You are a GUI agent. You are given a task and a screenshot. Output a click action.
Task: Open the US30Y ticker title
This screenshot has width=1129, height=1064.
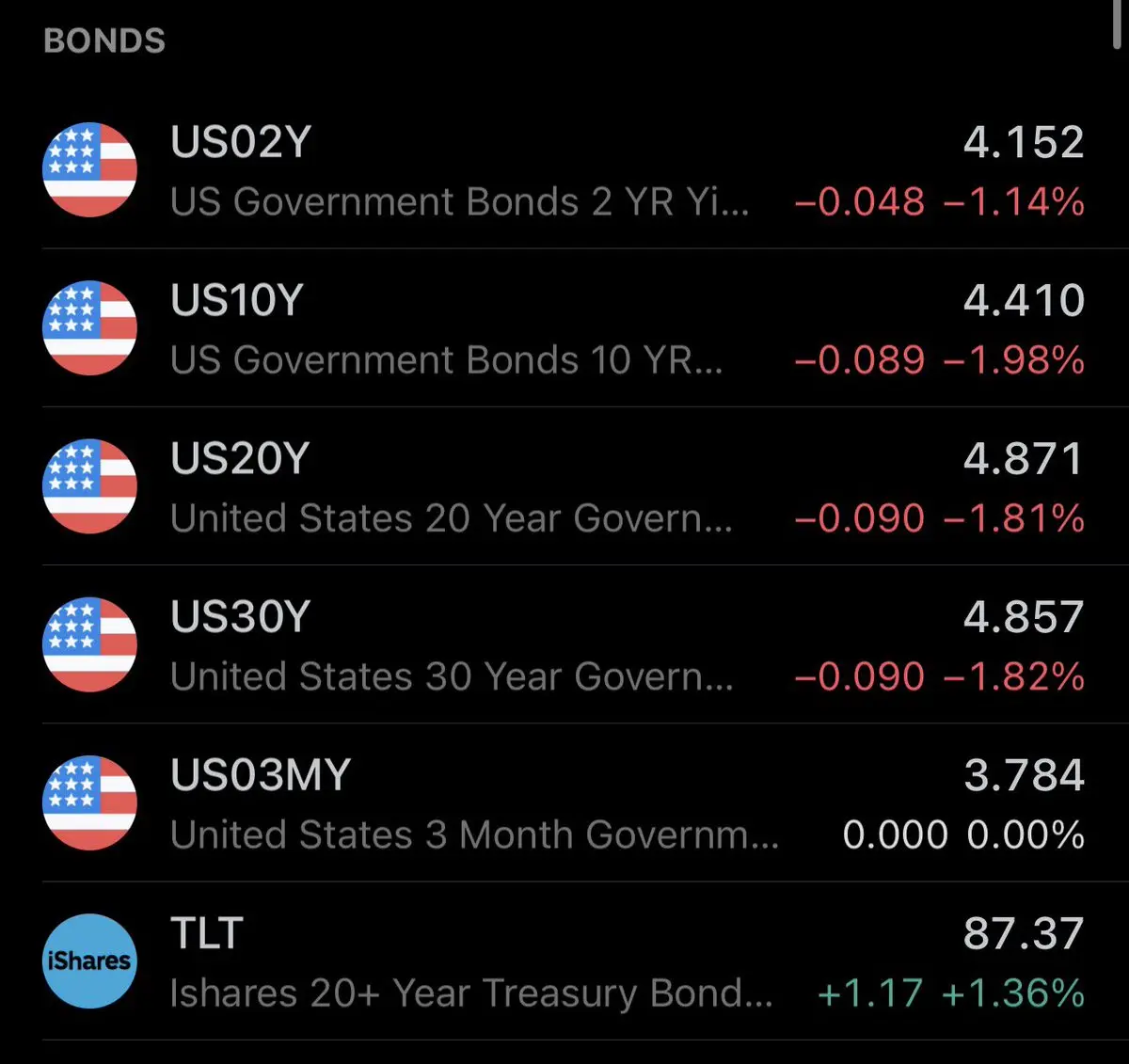240,617
